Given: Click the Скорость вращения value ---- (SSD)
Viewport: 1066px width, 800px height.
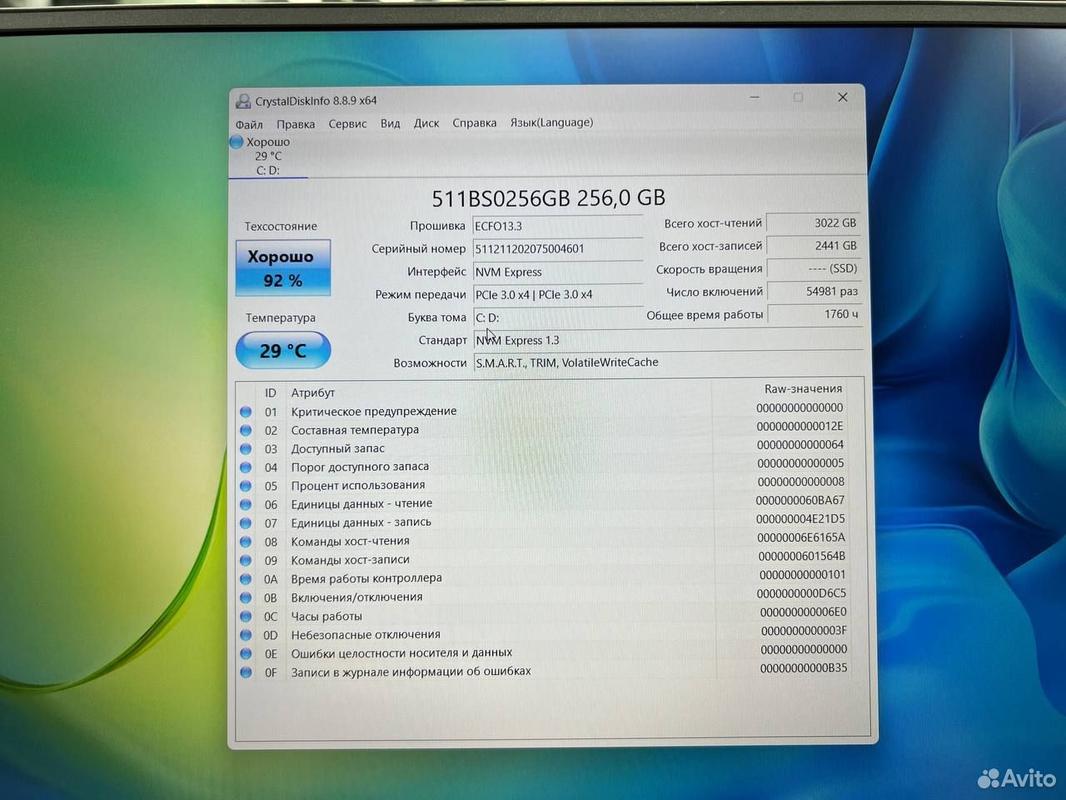Looking at the screenshot, I should coord(814,268).
